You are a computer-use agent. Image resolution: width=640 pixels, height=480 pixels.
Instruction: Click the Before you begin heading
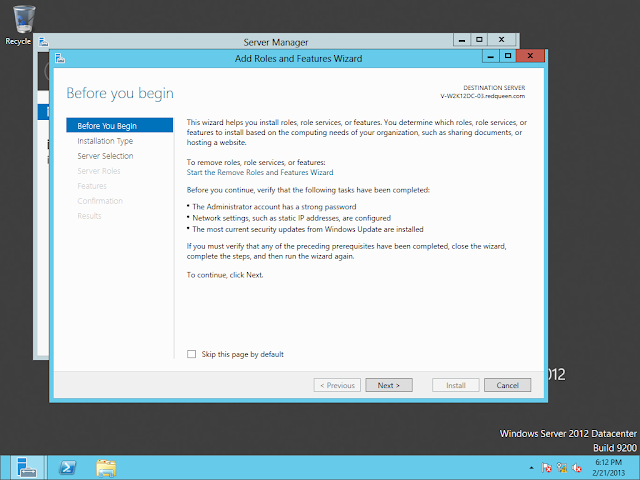point(120,93)
